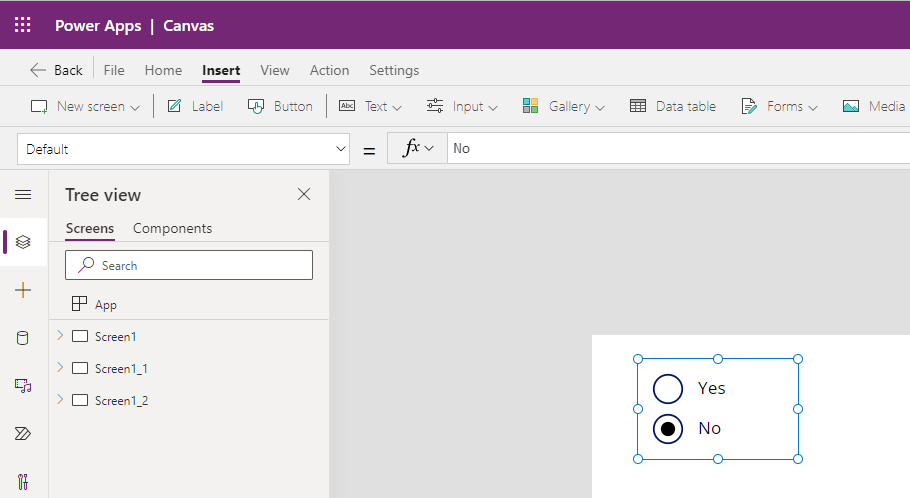Open the Data sources cylinder icon
Screen dimensions: 910x498
[23, 338]
